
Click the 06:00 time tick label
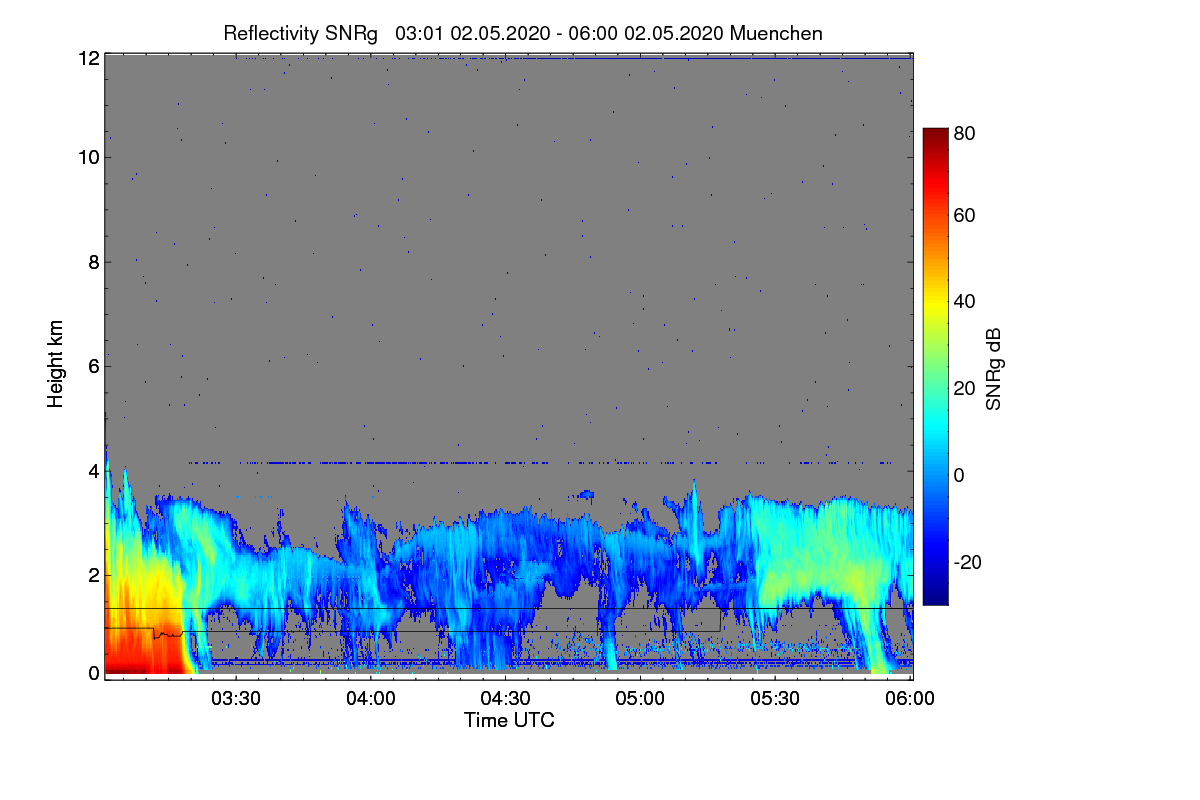click(x=911, y=698)
